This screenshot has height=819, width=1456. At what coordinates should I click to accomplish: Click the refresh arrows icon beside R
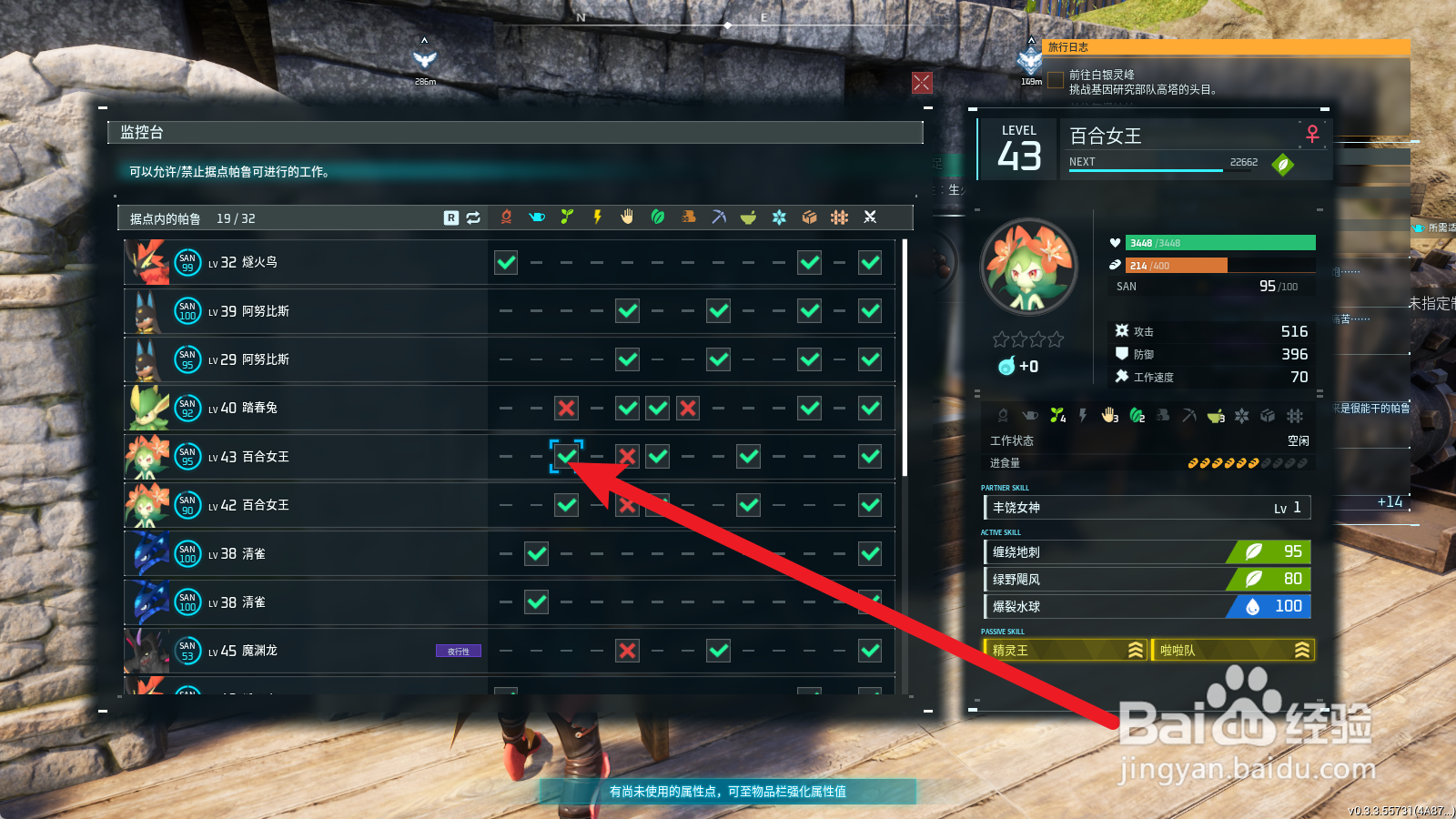pyautogui.click(x=473, y=217)
